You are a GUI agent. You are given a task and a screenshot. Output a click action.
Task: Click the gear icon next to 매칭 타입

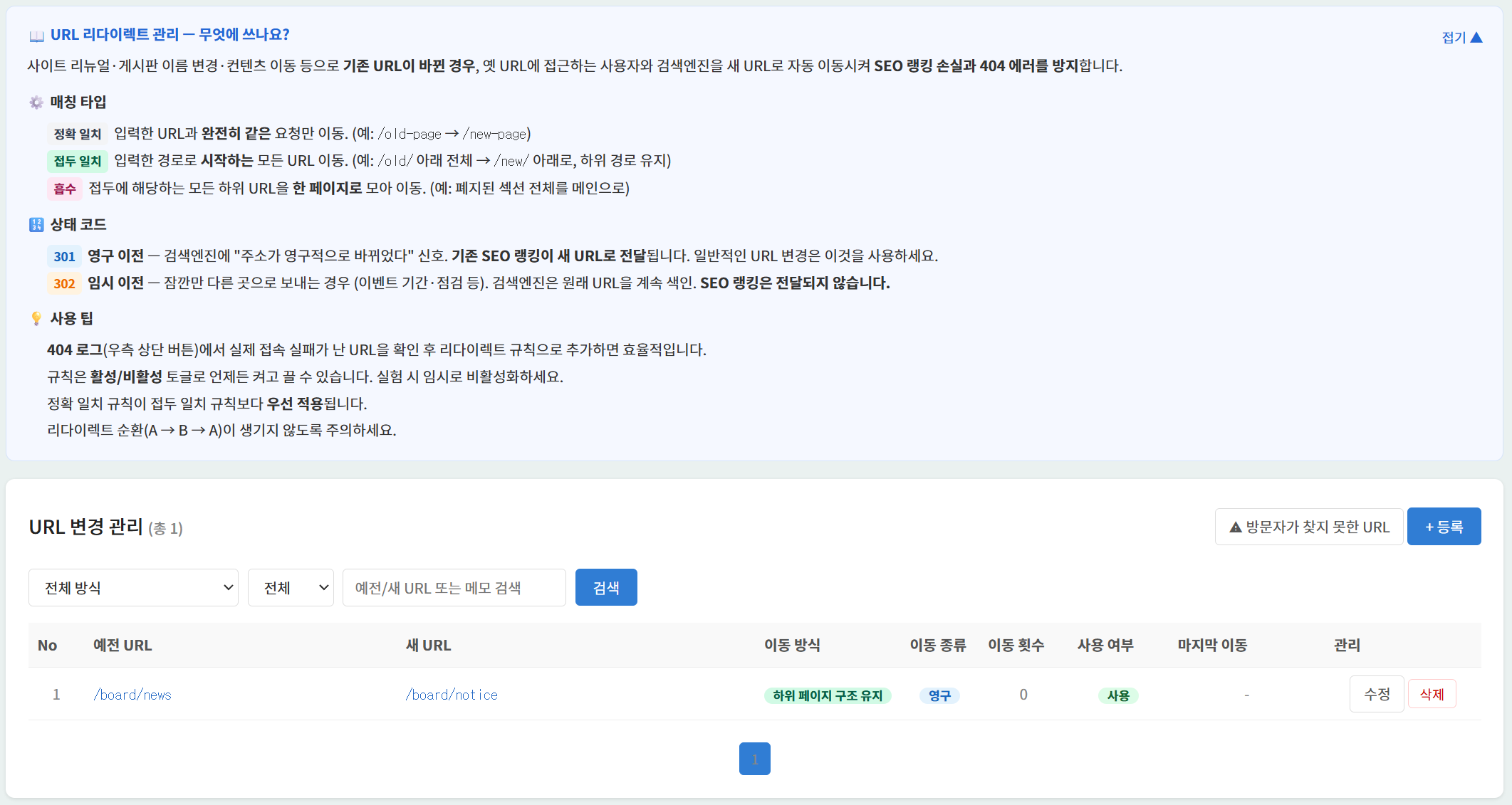pyautogui.click(x=36, y=102)
